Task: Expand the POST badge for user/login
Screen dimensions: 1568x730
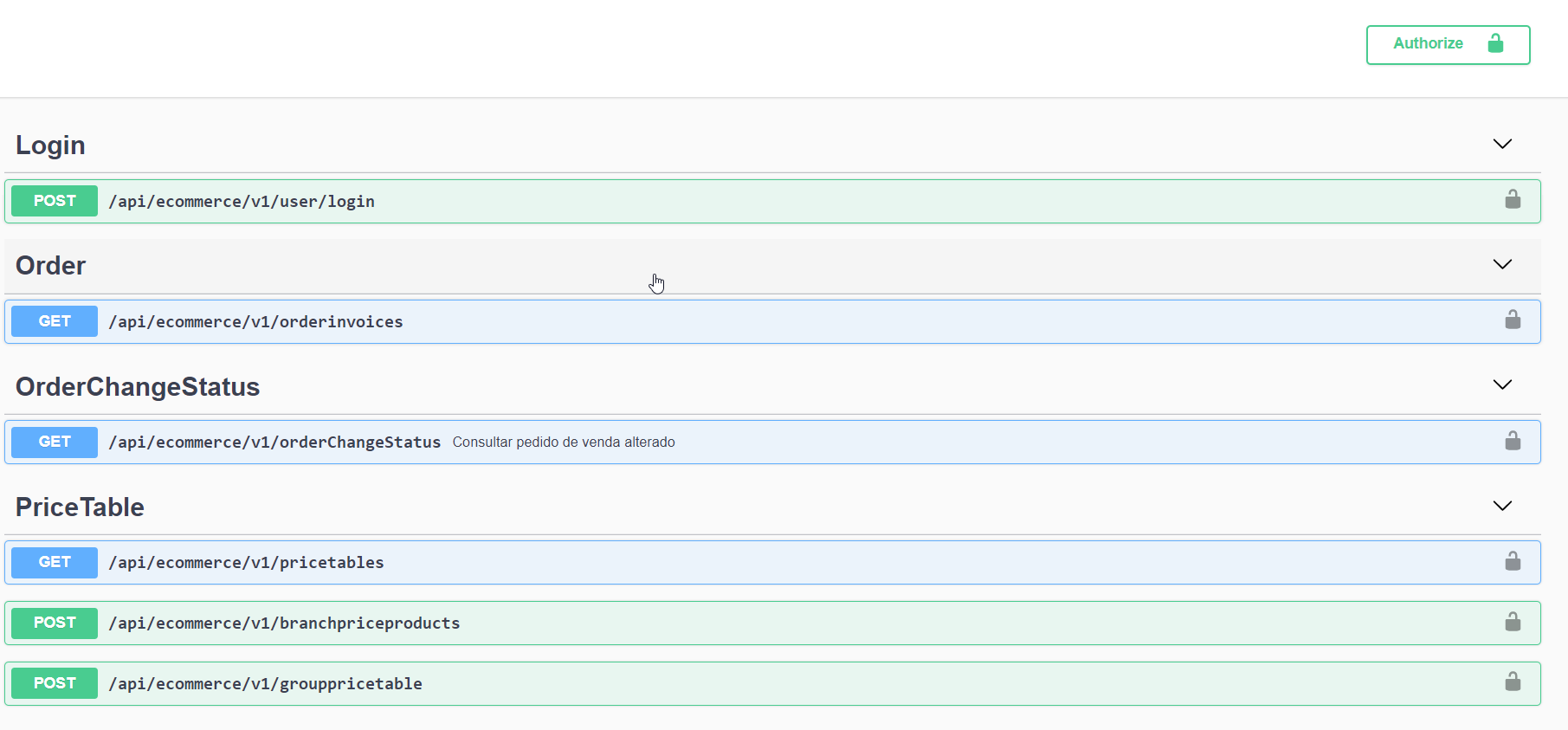Action: (55, 201)
